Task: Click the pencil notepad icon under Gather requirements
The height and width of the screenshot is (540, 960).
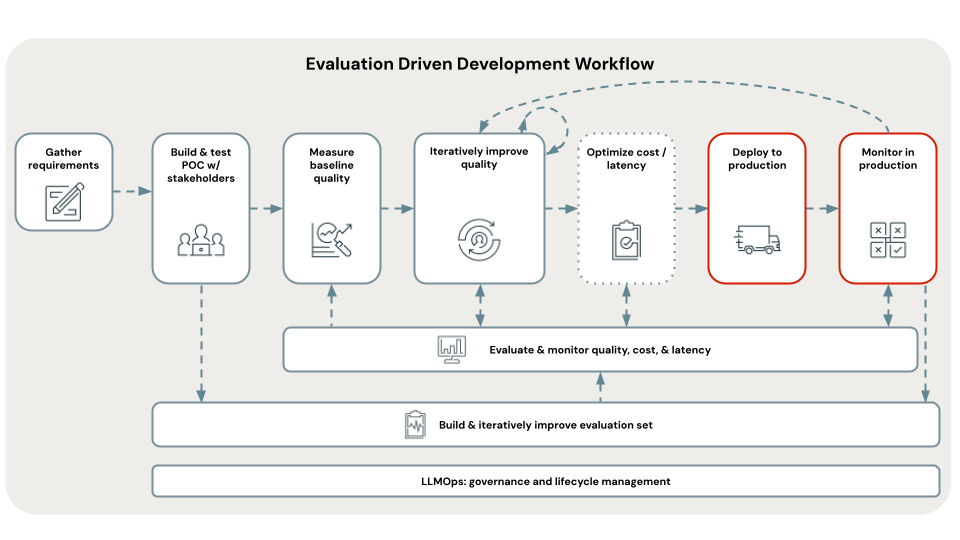Action: point(63,201)
